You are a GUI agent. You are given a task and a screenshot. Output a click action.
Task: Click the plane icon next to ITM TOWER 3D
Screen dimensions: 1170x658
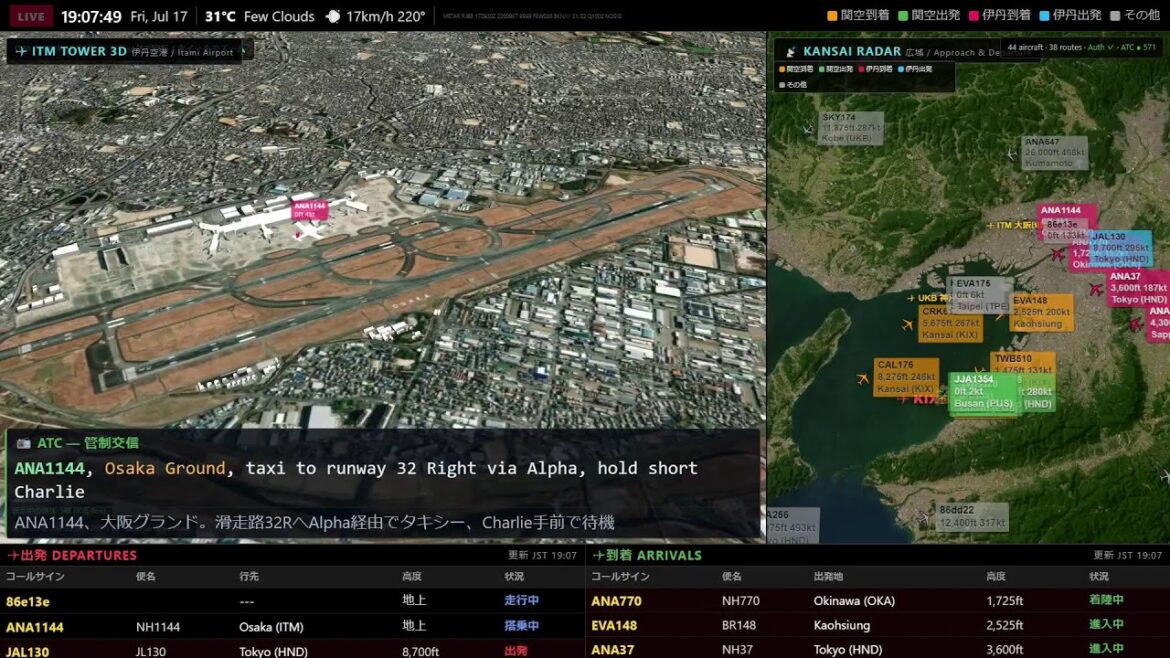(x=21, y=51)
